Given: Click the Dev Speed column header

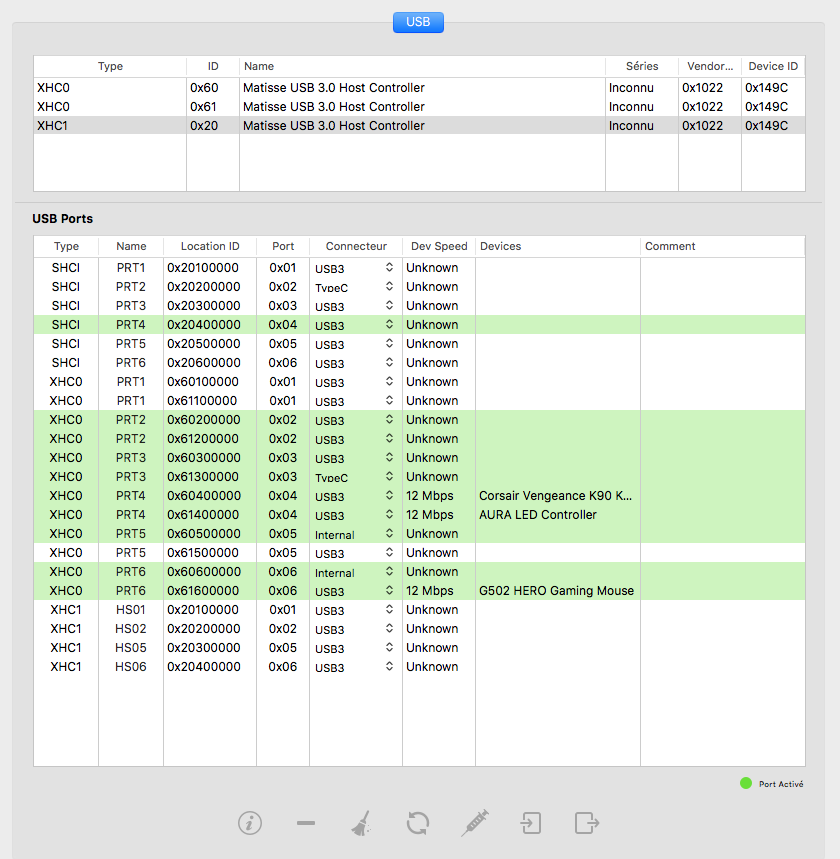Looking at the screenshot, I should click(438, 246).
